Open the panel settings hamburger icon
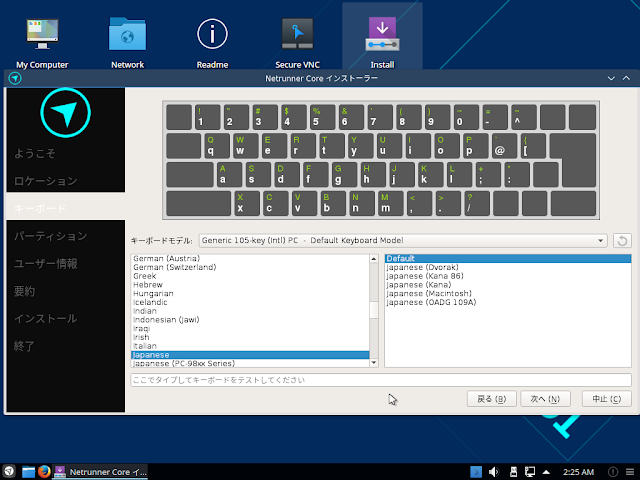640x480 pixels. point(630,472)
